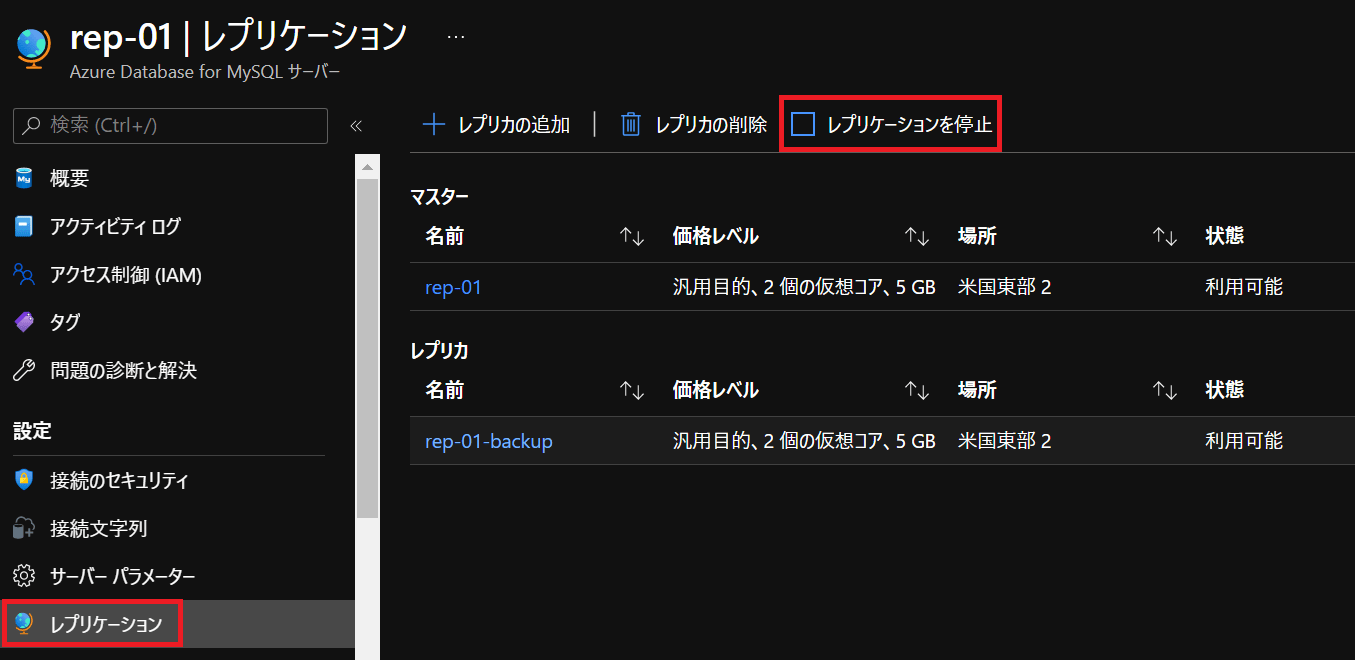Click the 接続文字列 icon
This screenshot has height=660, width=1355.
[x=24, y=528]
